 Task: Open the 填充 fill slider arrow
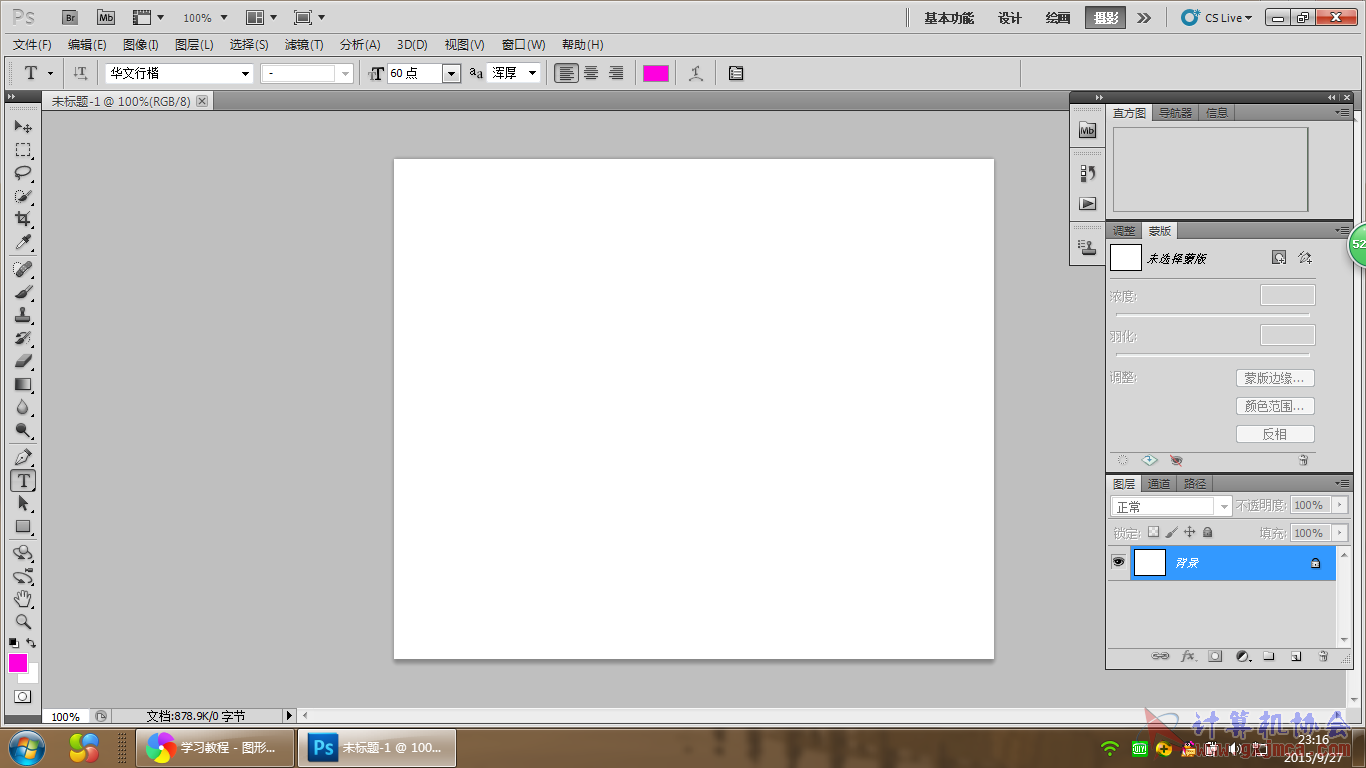(1341, 533)
